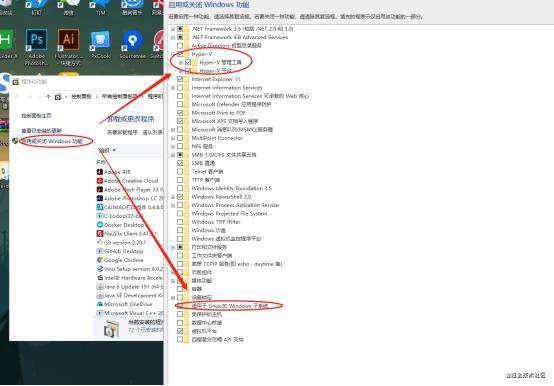Click All Control Panel Items breadcrumb
Screen dimensions: 554x386
pyautogui.click(x=119, y=96)
